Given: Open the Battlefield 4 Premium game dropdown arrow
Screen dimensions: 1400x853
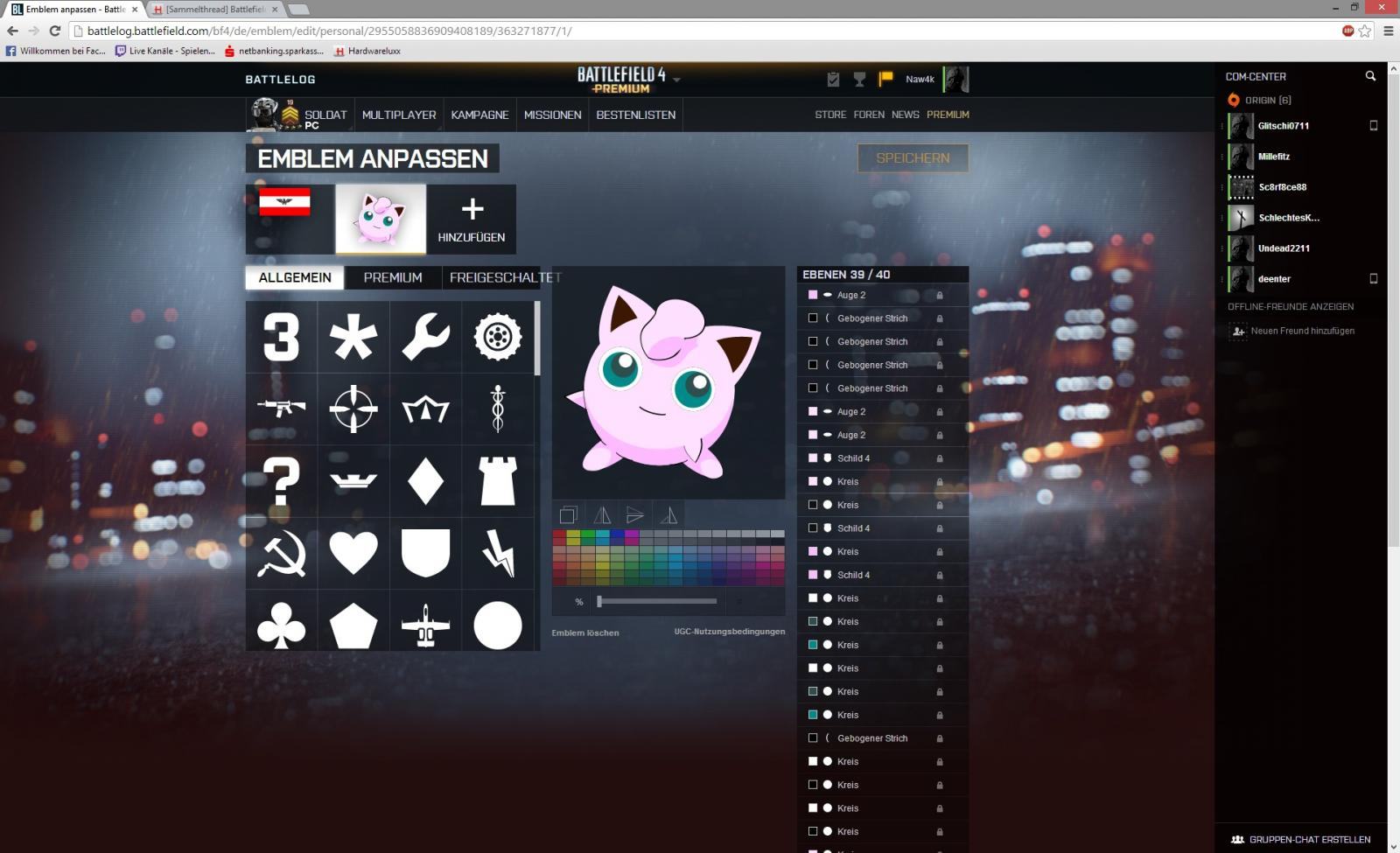Looking at the screenshot, I should click(x=676, y=80).
